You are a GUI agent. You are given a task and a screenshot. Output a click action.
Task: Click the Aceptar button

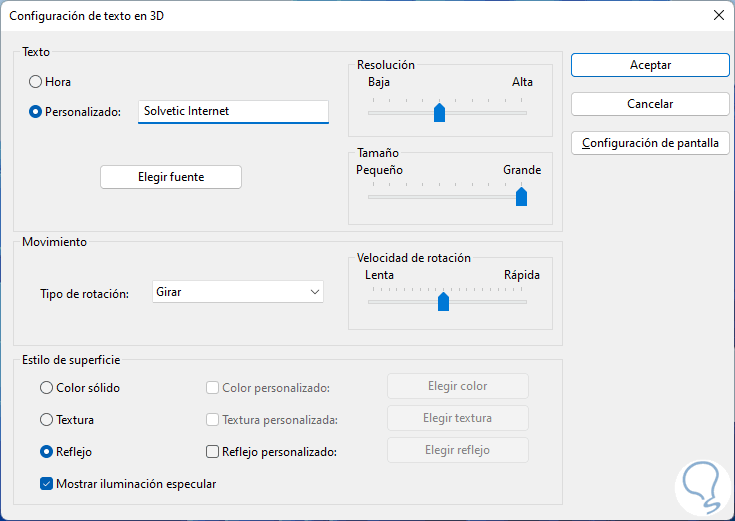650,65
